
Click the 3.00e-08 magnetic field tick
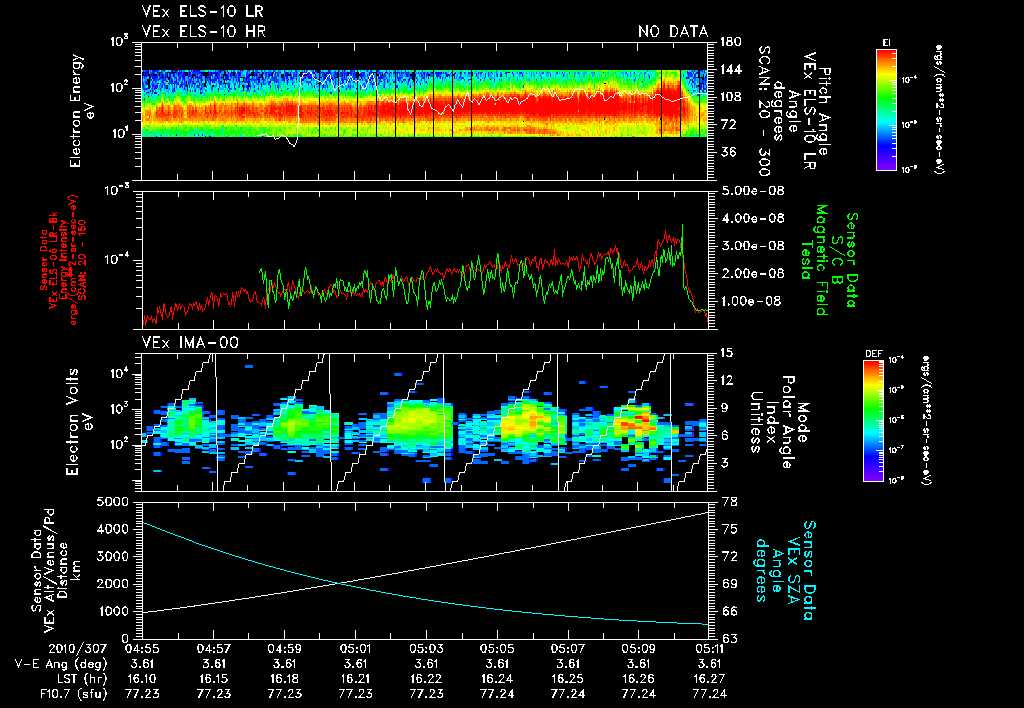(x=753, y=246)
